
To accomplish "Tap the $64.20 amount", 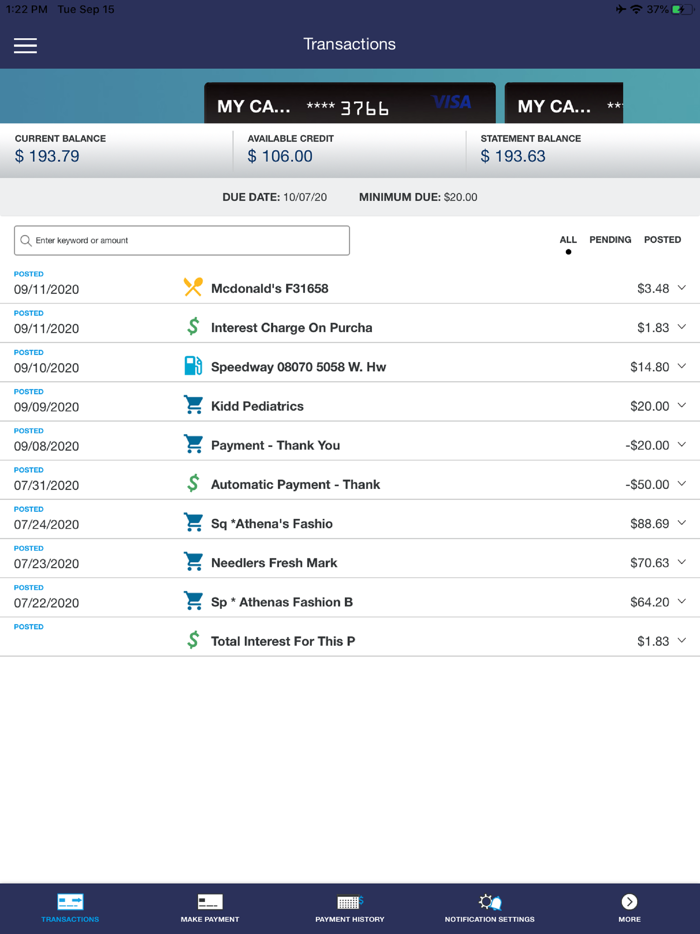I will [649, 602].
